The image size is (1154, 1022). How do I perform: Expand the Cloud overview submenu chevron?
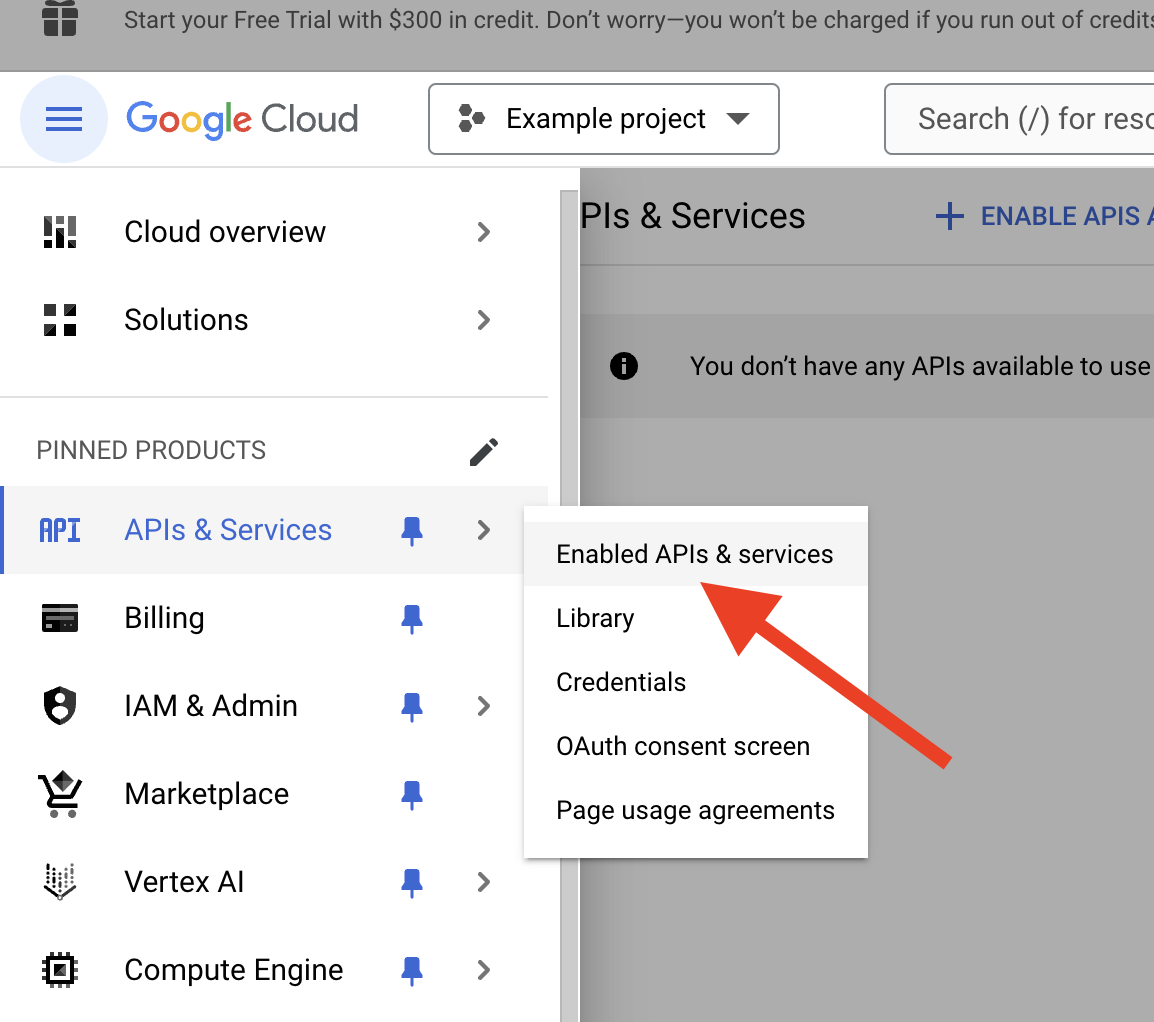[x=484, y=232]
